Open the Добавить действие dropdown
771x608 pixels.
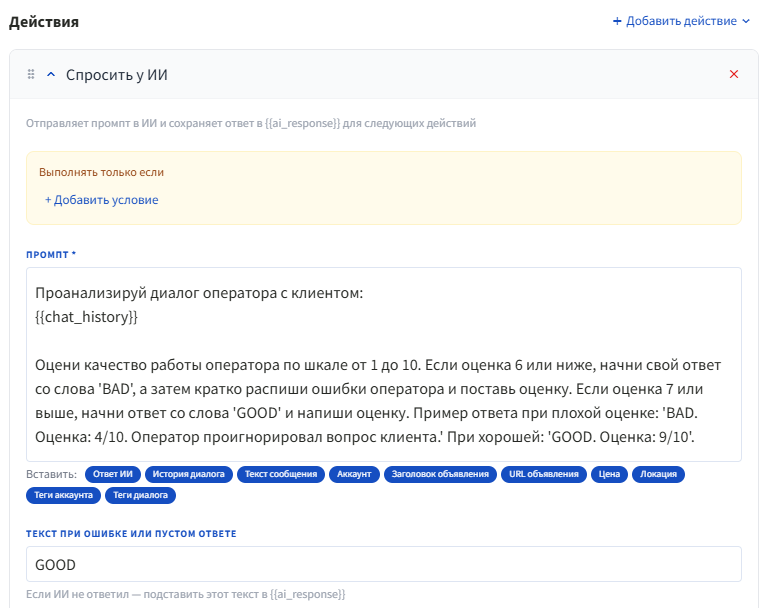681,21
